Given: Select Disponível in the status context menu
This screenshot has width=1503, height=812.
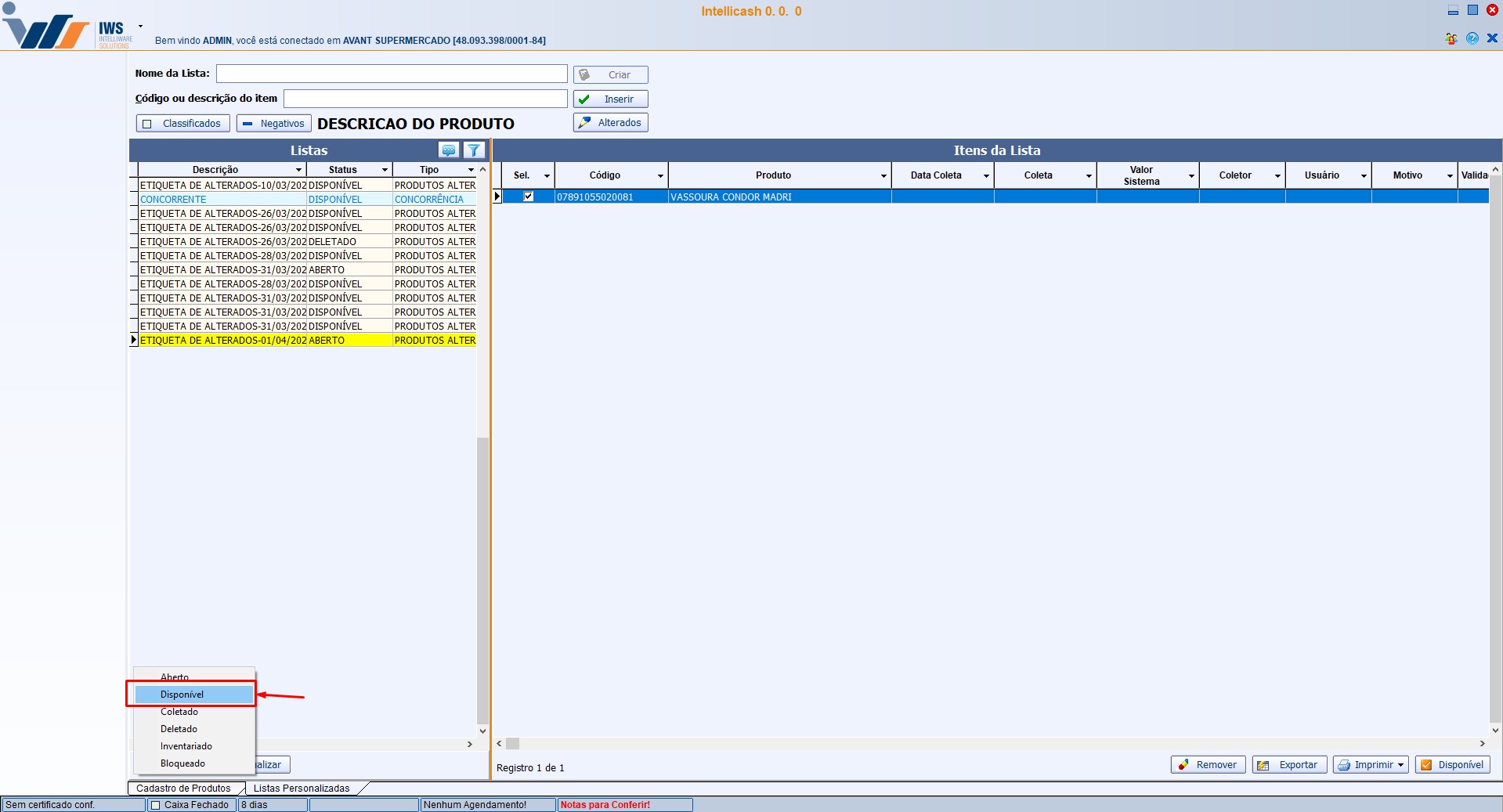Looking at the screenshot, I should click(182, 695).
